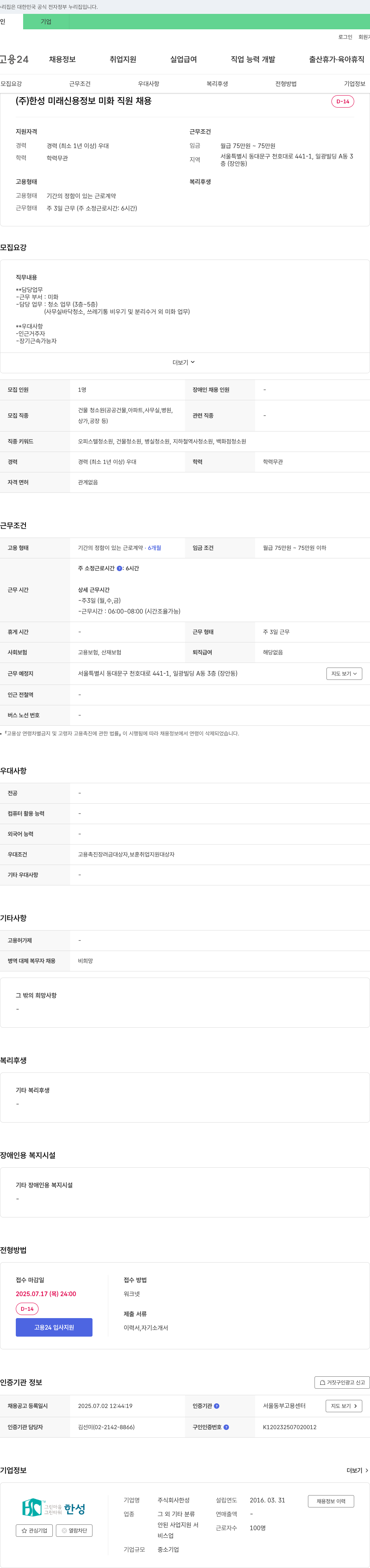This screenshot has width=370, height=1568.
Task: Expand job description with 더보기
Action: coord(184,362)
